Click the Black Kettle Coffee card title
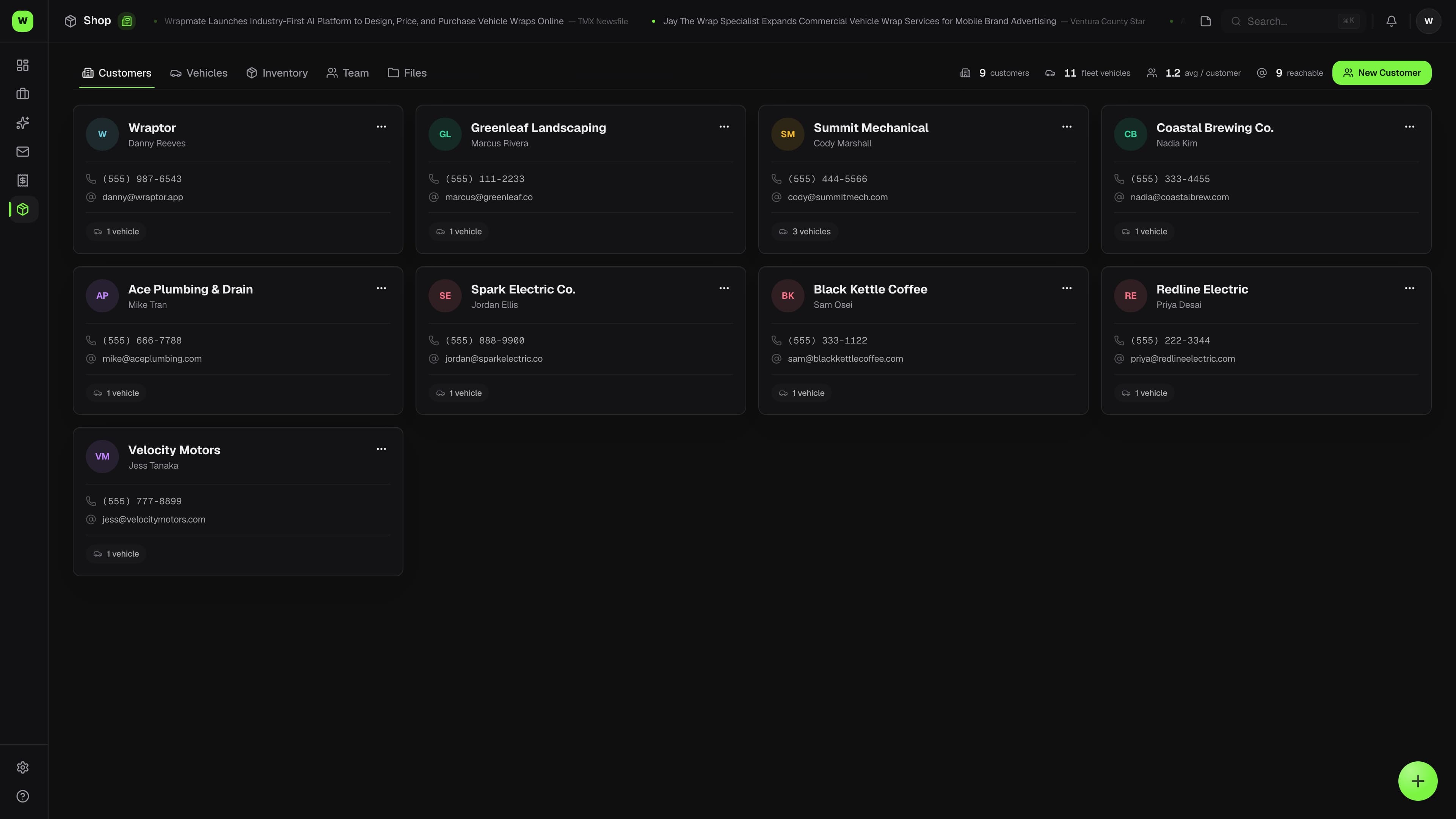1456x819 pixels. (871, 289)
